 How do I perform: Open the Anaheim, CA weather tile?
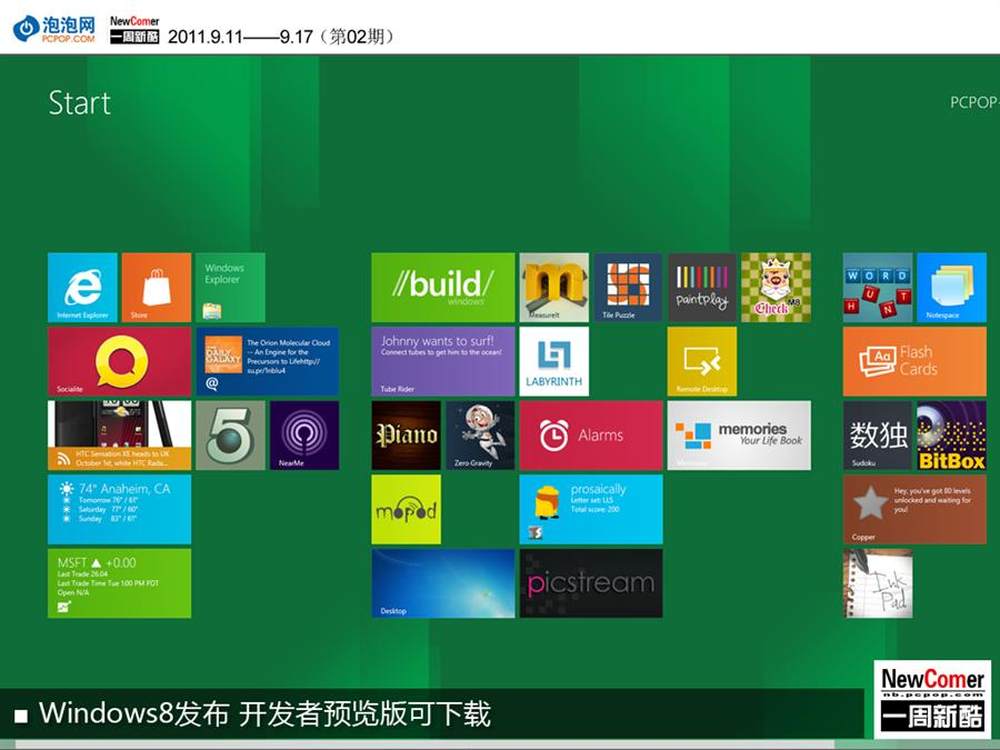(119, 510)
